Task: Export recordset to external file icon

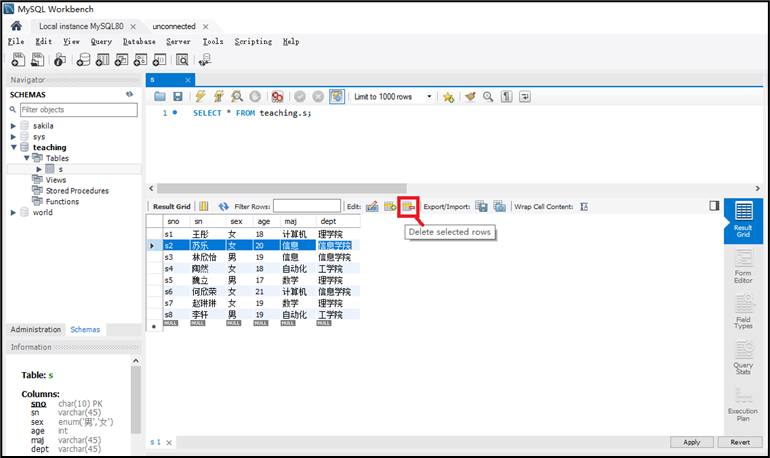Action: [x=482, y=207]
